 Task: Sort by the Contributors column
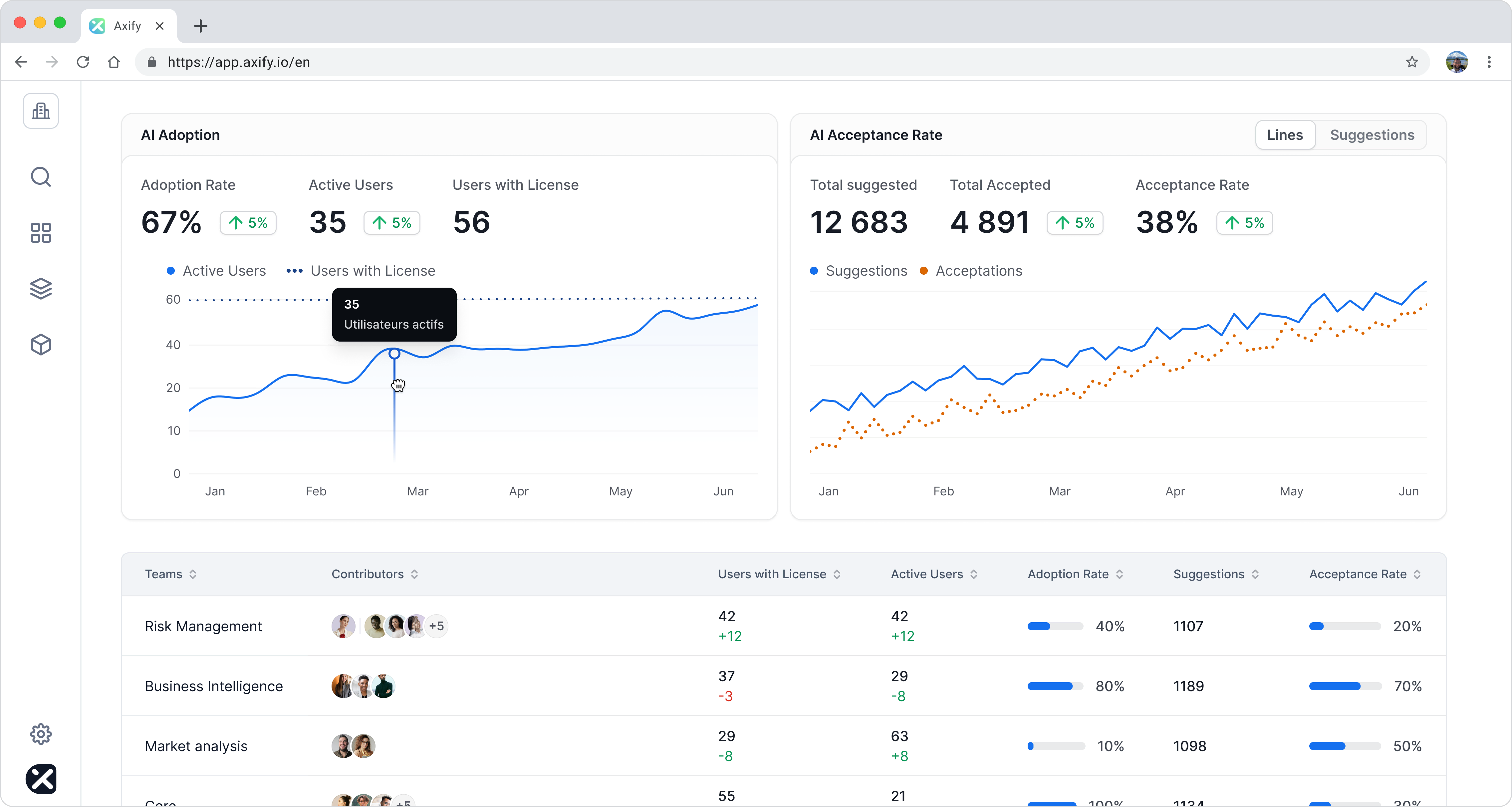[373, 574]
